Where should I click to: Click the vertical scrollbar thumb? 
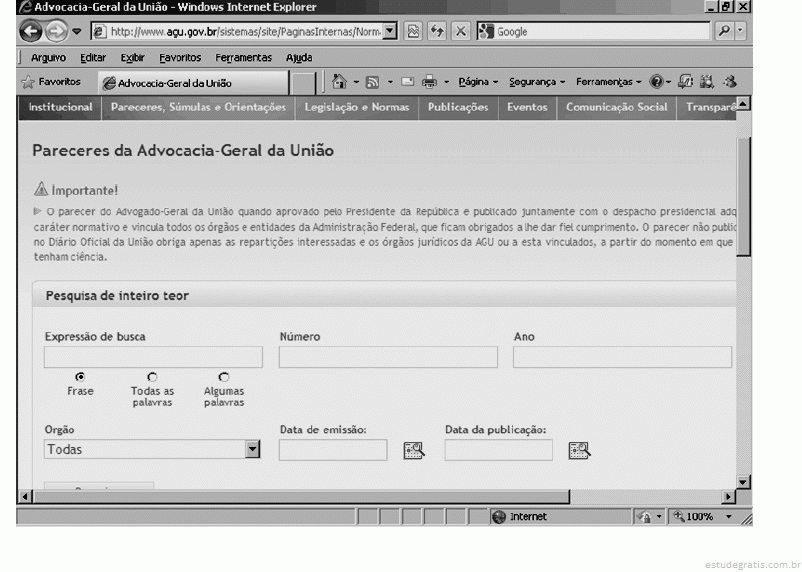tap(743, 196)
